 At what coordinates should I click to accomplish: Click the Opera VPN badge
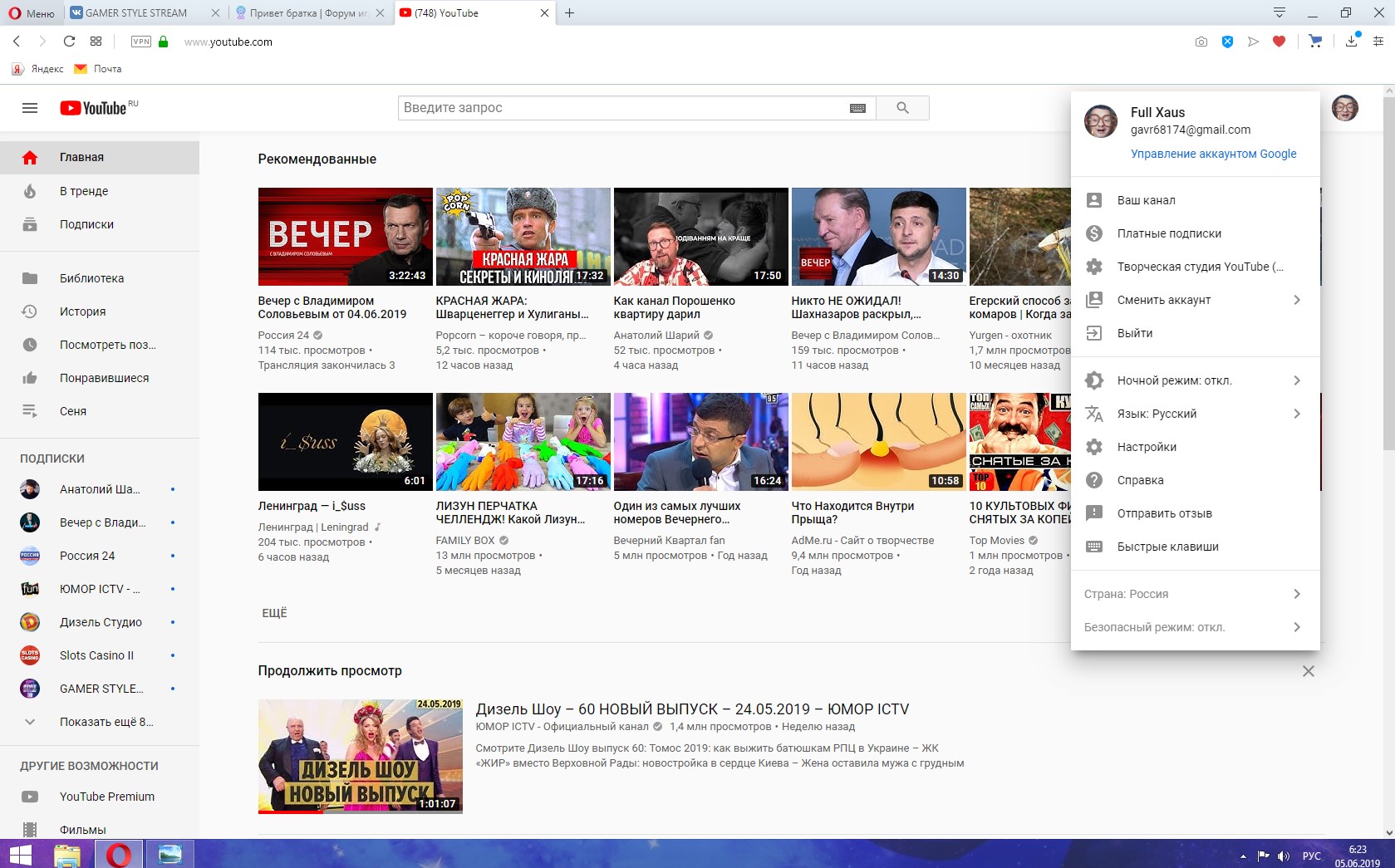click(141, 42)
